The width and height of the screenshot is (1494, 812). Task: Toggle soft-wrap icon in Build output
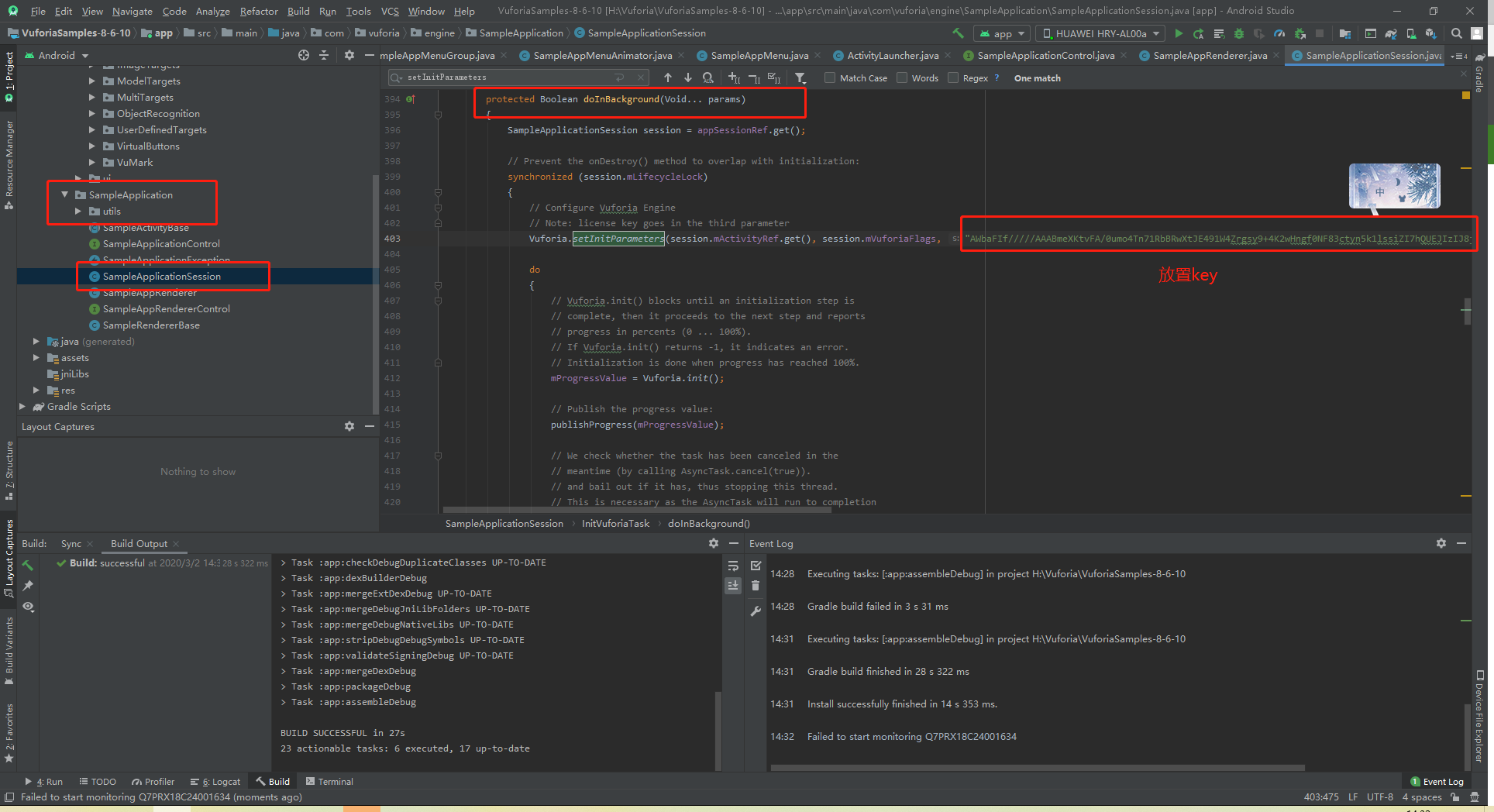click(733, 566)
